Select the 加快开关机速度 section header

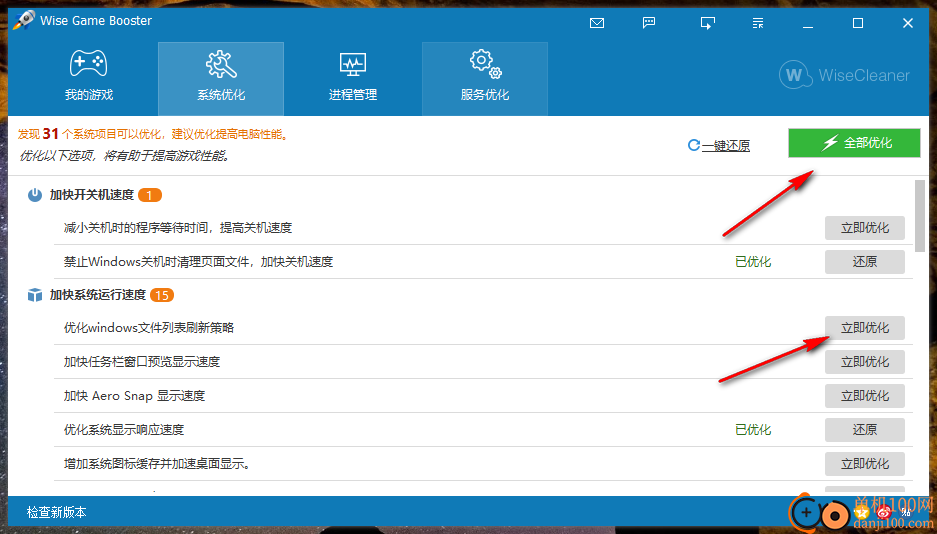(x=91, y=195)
